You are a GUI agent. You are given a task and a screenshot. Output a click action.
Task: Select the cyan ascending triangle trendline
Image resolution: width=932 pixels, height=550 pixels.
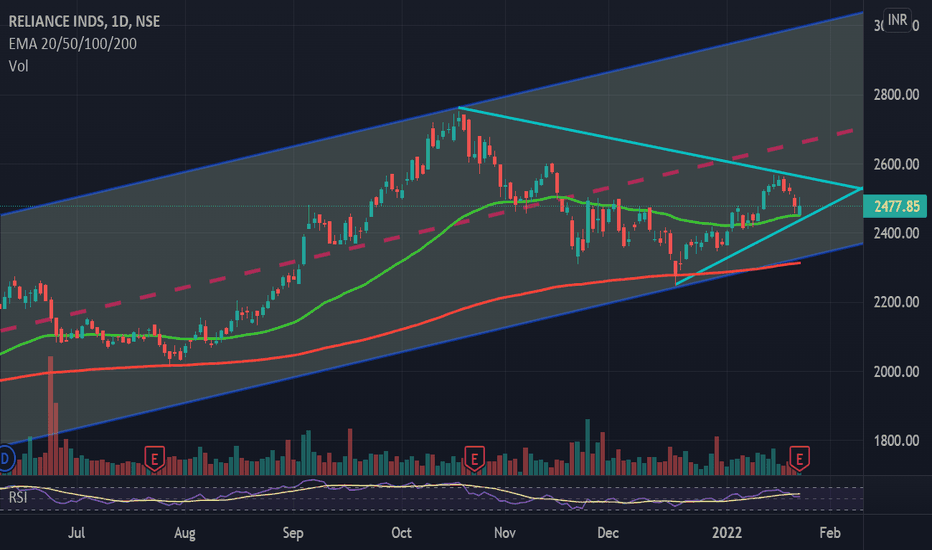pos(767,238)
